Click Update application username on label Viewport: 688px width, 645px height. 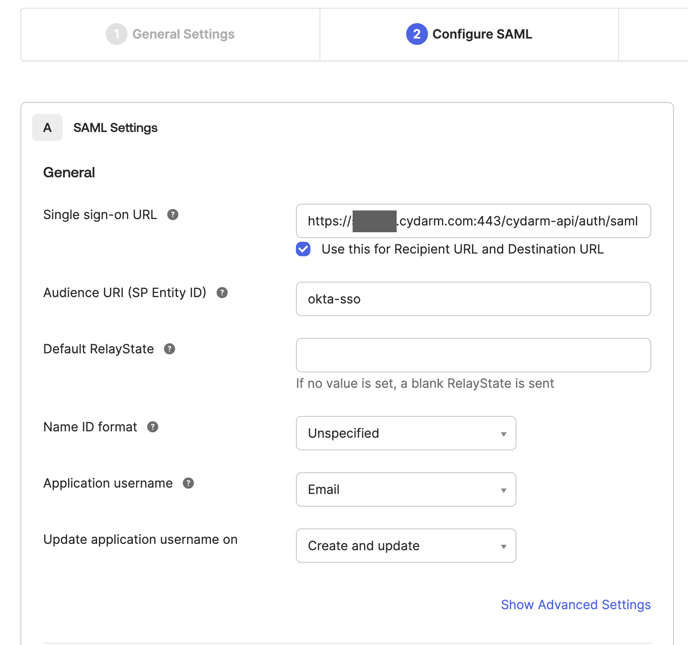140,539
